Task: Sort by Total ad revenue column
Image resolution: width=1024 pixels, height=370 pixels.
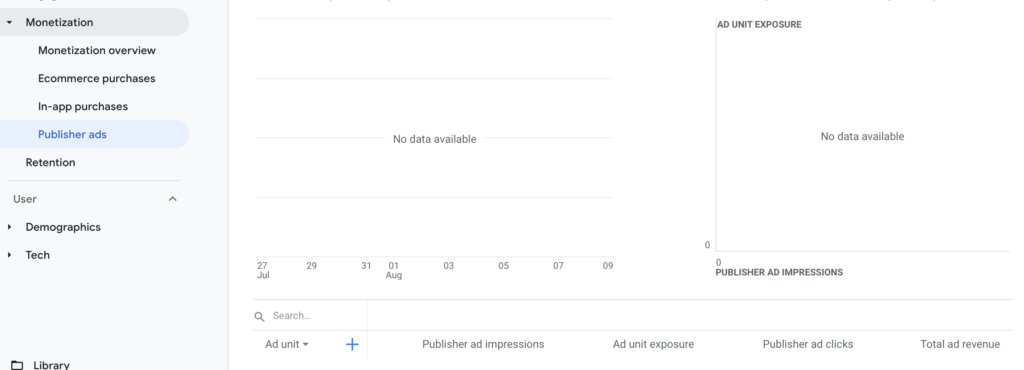Action: (960, 345)
